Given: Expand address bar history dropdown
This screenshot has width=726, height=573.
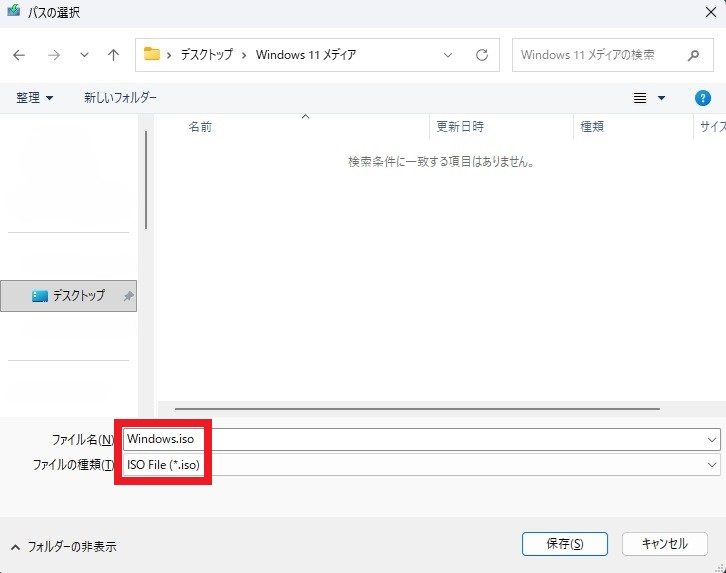Looking at the screenshot, I should pyautogui.click(x=448, y=55).
